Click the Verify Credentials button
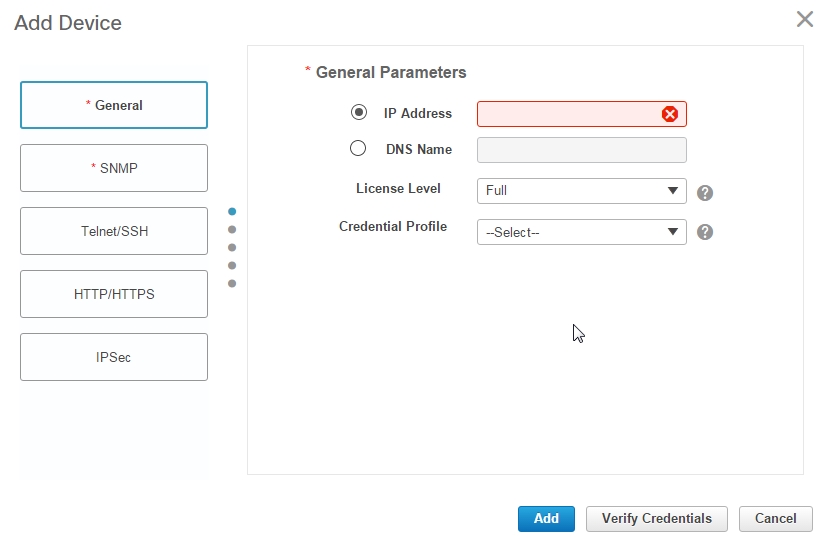Image resolution: width=828 pixels, height=539 pixels. (656, 519)
